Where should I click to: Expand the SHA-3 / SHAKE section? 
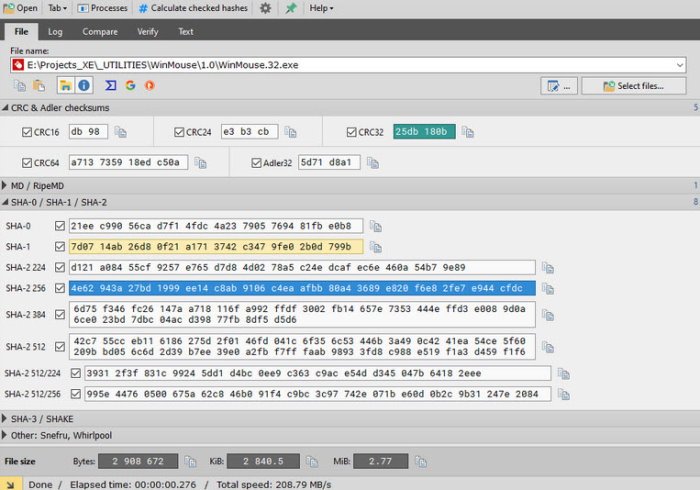[x=4, y=419]
